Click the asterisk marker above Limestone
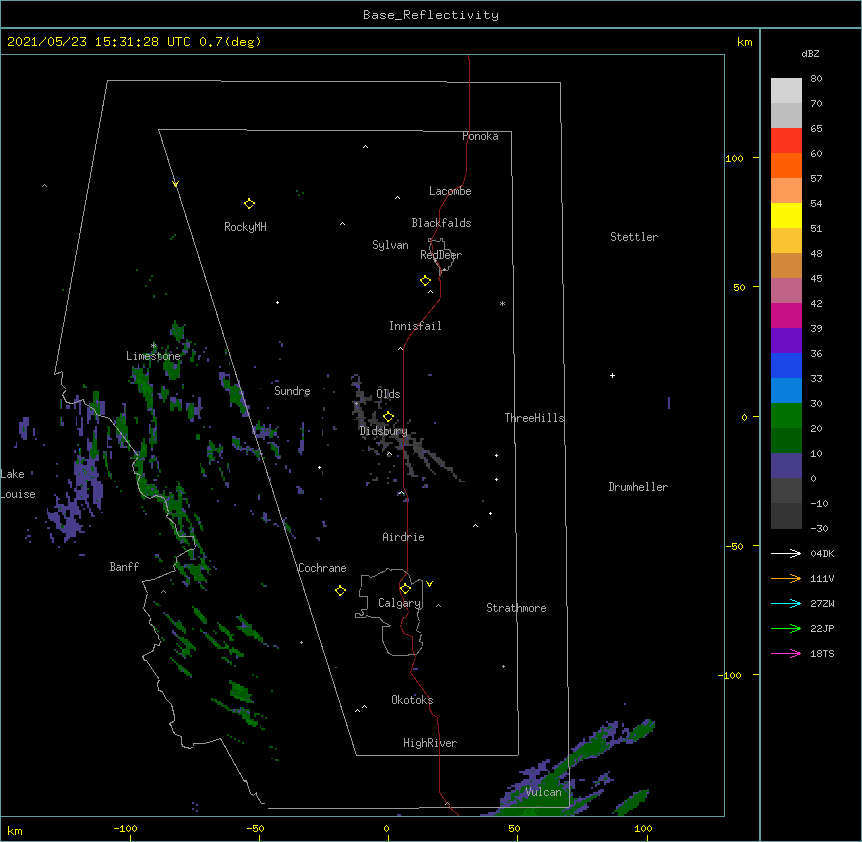Screen dimensions: 862x842 [x=153, y=346]
